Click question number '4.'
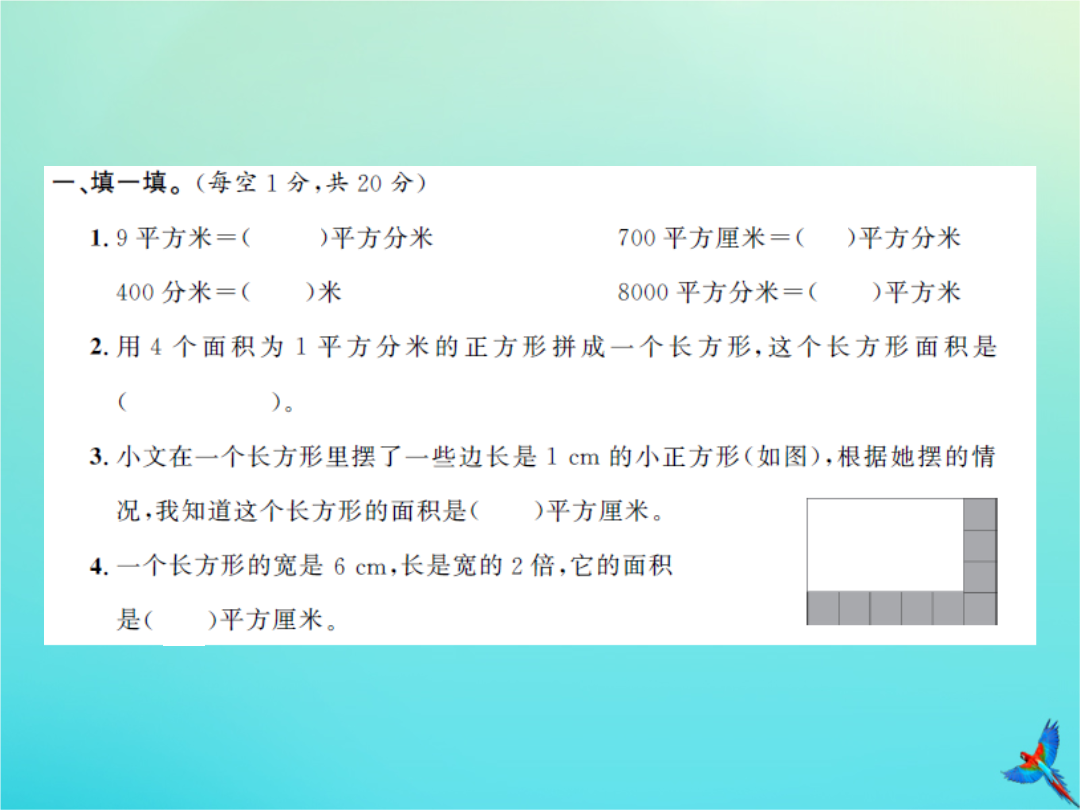The height and width of the screenshot is (810, 1080). click(x=100, y=567)
